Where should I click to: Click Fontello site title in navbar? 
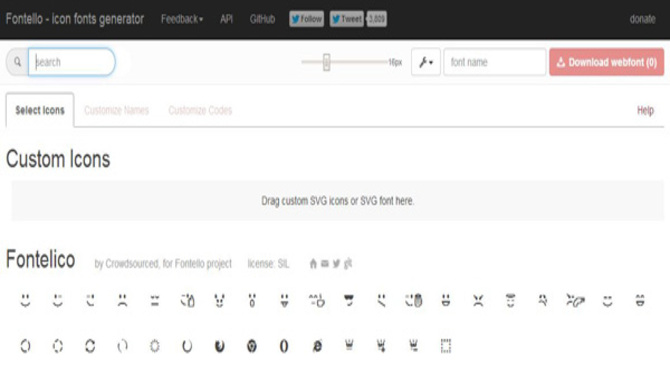[75, 19]
